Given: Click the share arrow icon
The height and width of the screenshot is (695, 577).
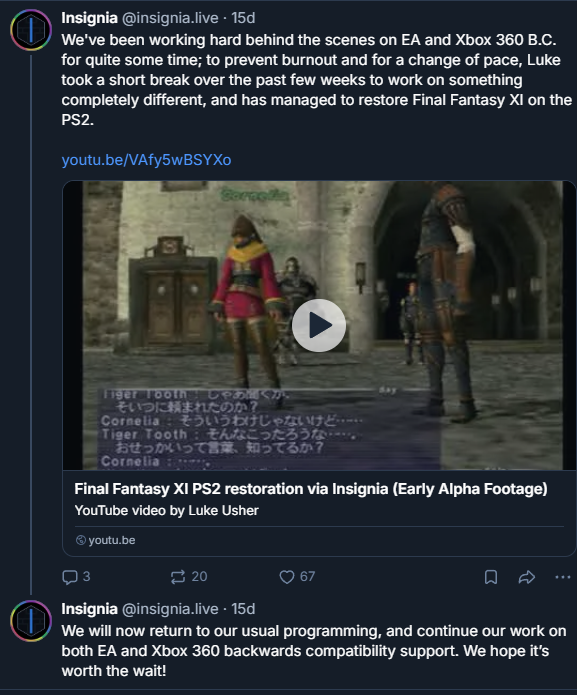Looking at the screenshot, I should (526, 577).
